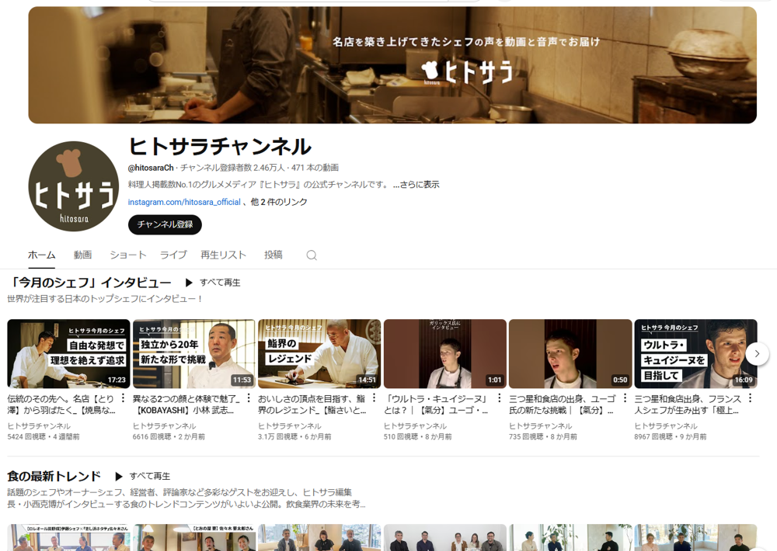
Task: Open video title 三つ星和食店の出身、ユーゴ氏の新たな挑戦
Action: [x=563, y=404]
